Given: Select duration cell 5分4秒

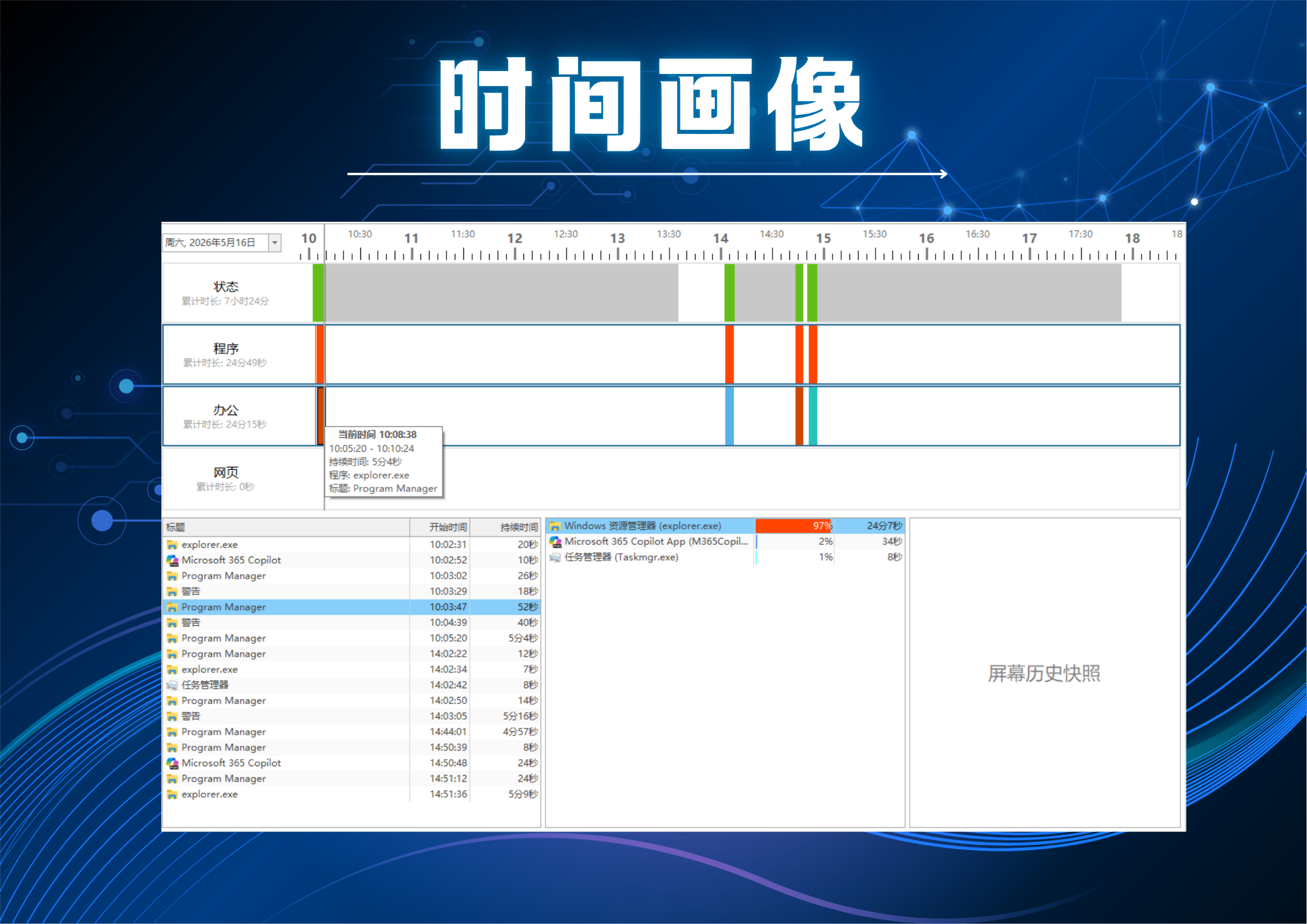Looking at the screenshot, I should pyautogui.click(x=505, y=638).
